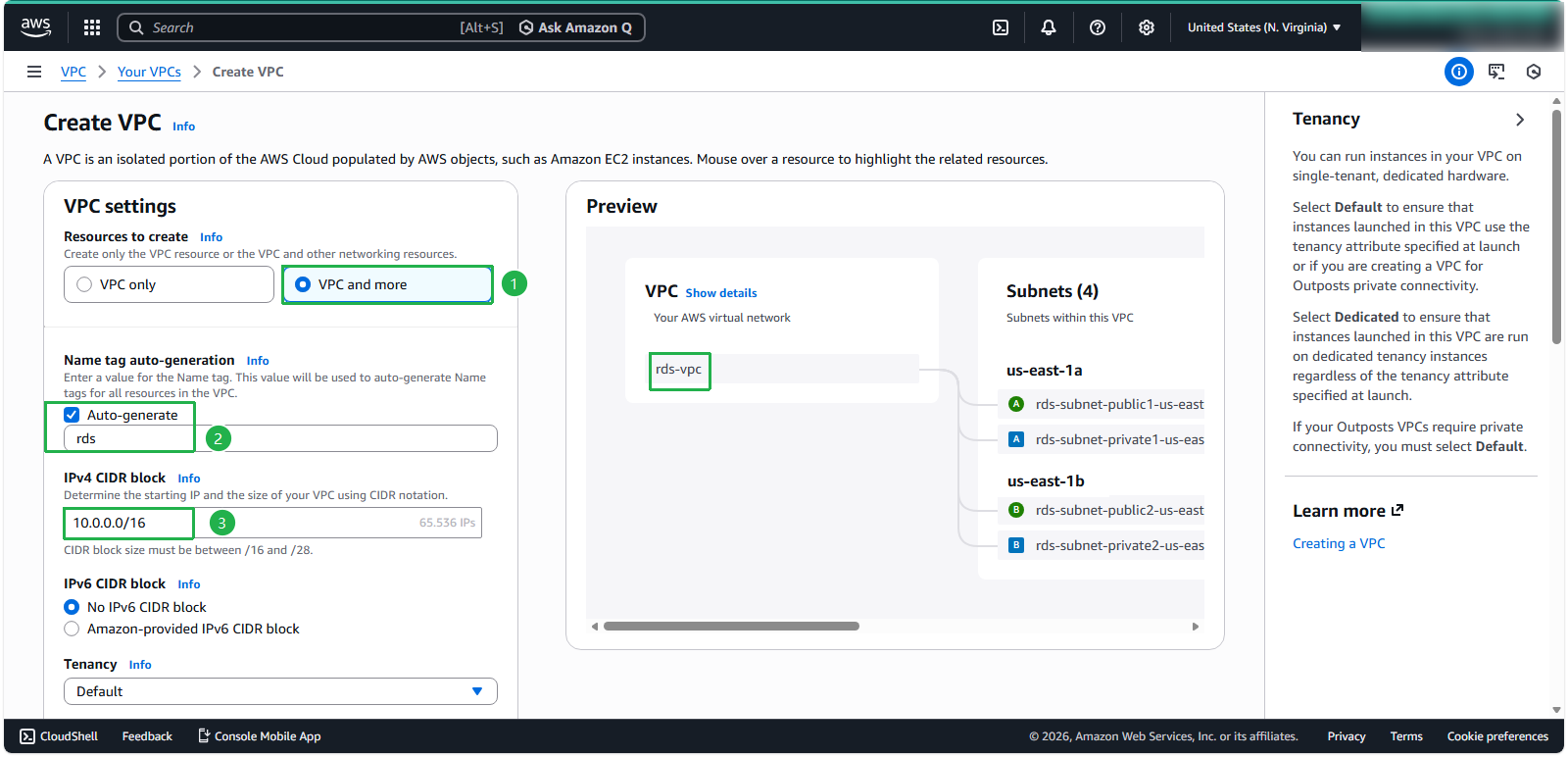Open the Tenancy Default dropdown
The height and width of the screenshot is (757, 1568).
point(280,691)
